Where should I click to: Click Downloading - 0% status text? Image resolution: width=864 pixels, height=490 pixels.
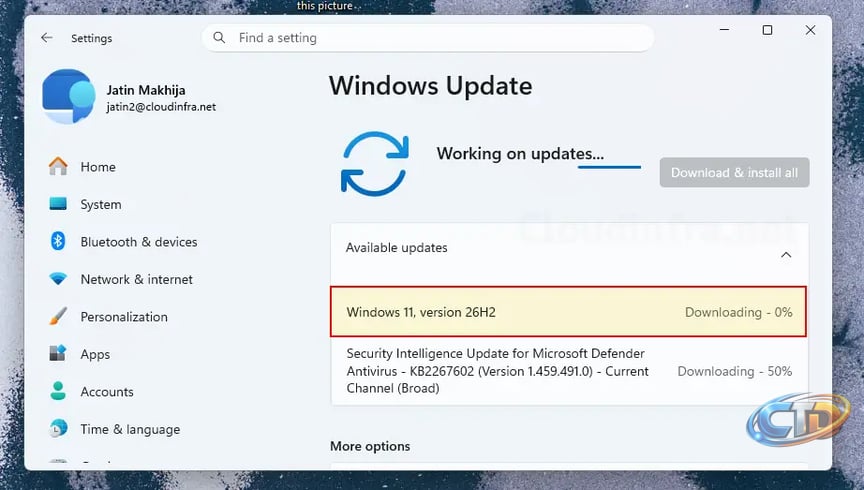coord(738,312)
